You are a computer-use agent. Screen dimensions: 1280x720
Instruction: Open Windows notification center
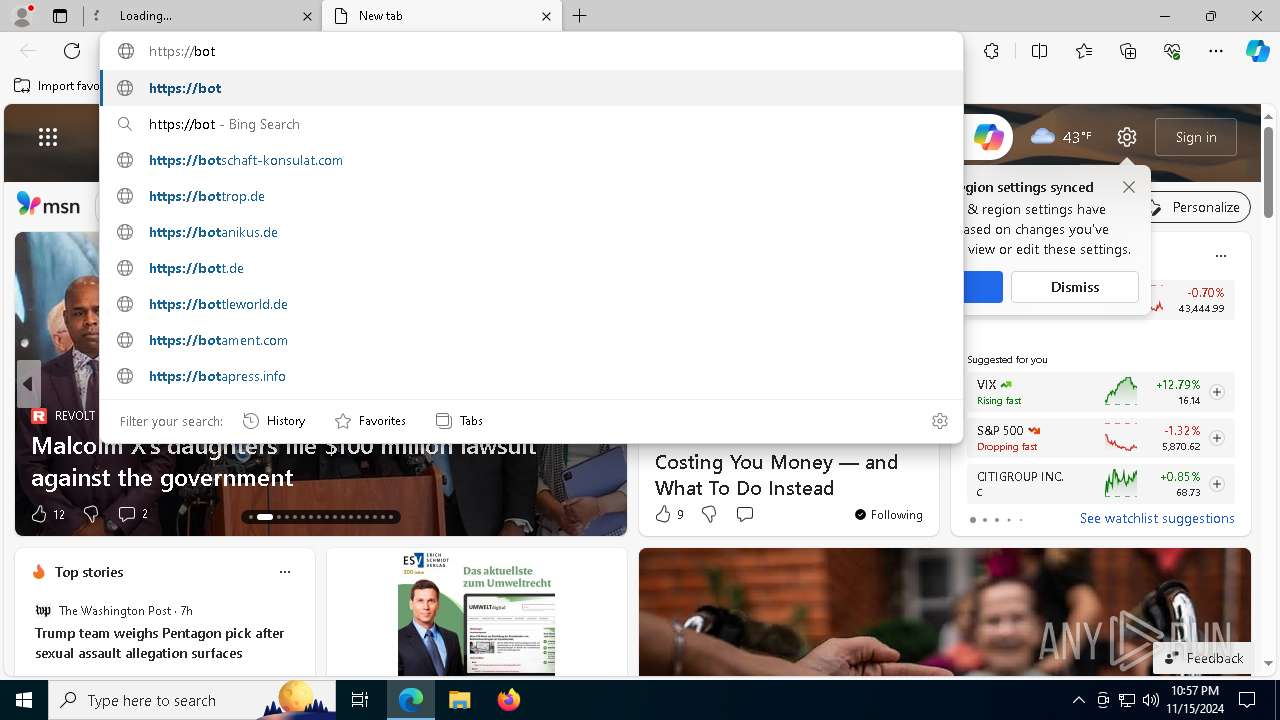coord(1247,700)
